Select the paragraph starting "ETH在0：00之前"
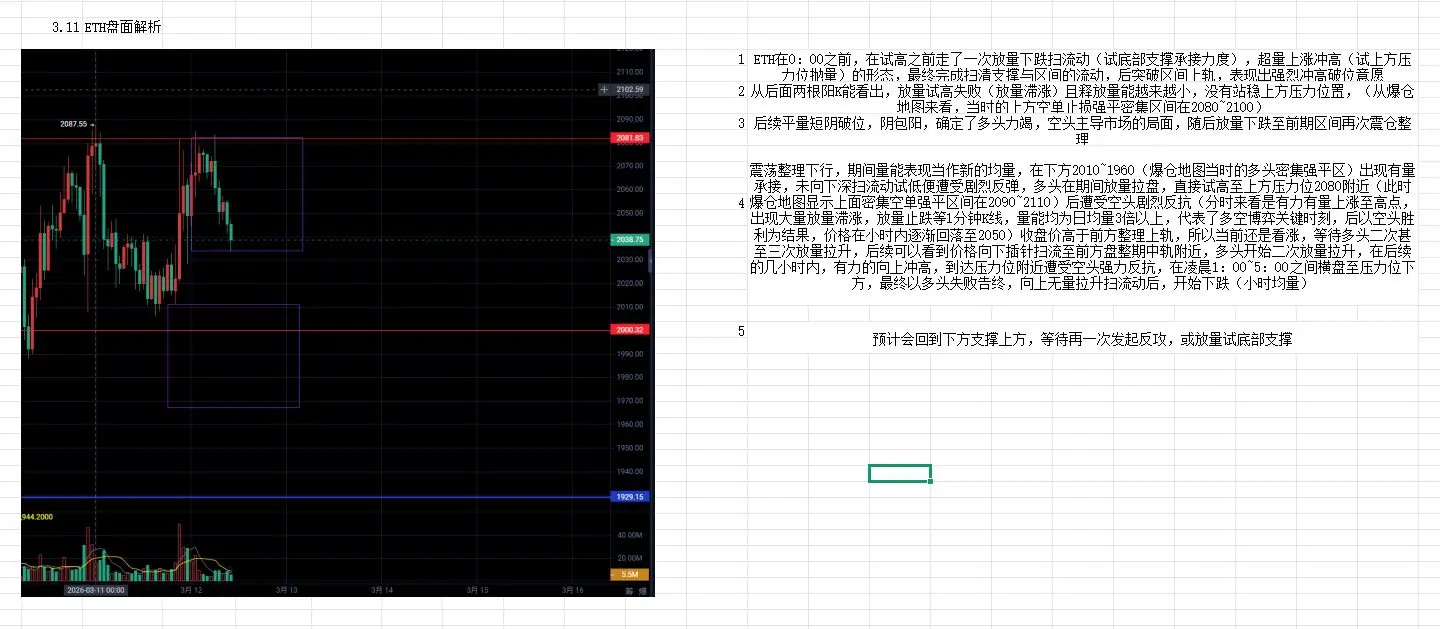1440x629 pixels. point(1082,67)
